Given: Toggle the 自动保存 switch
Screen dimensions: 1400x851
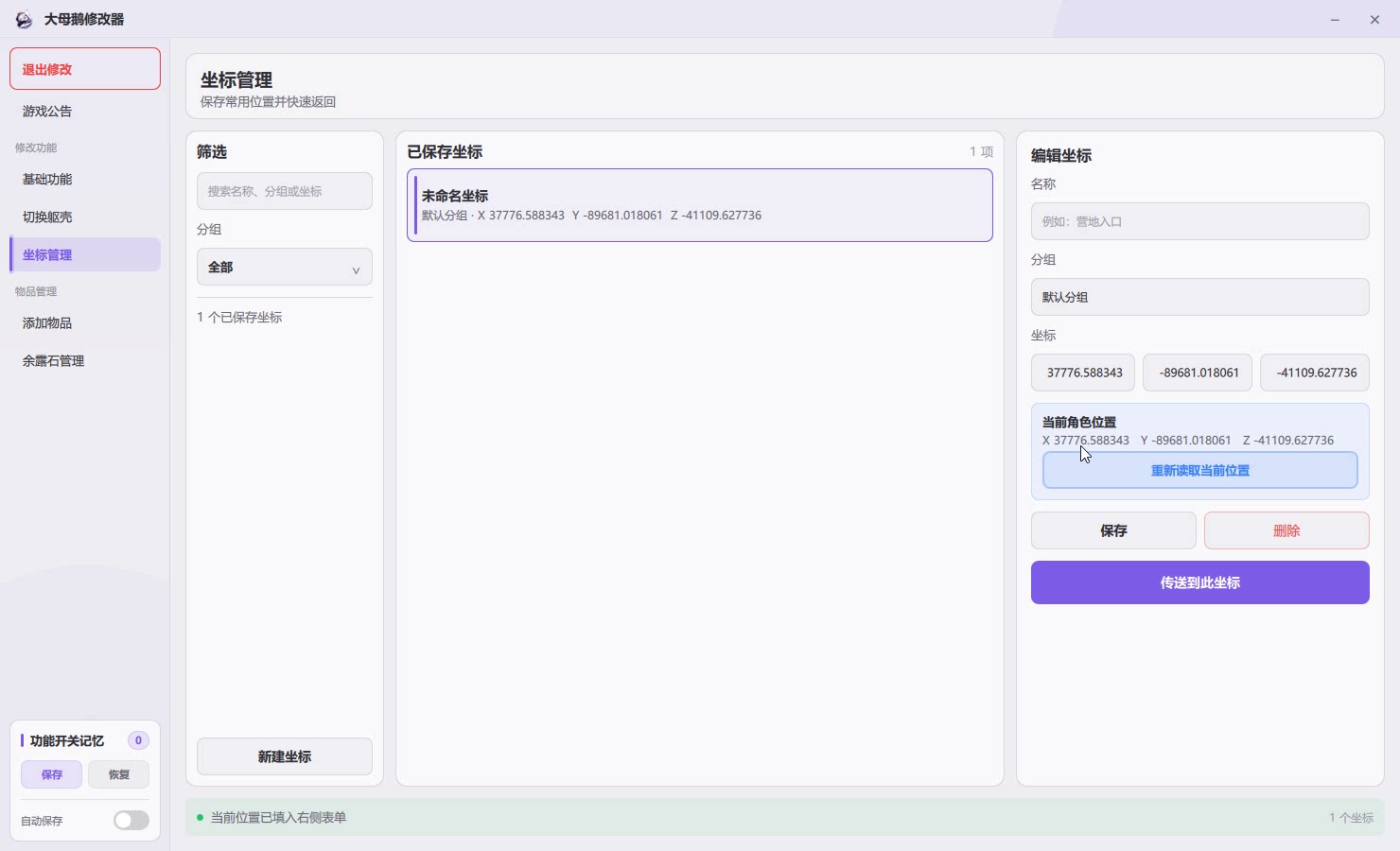Looking at the screenshot, I should tap(131, 820).
